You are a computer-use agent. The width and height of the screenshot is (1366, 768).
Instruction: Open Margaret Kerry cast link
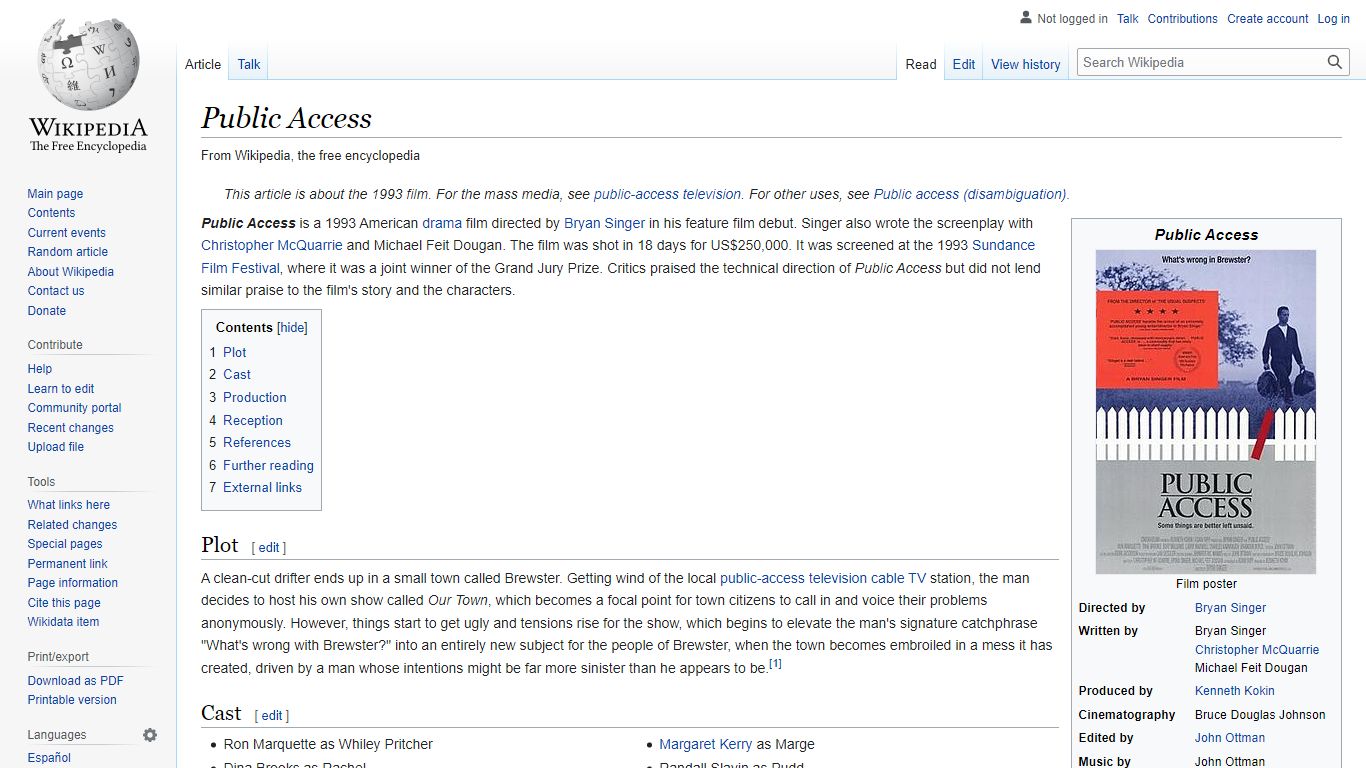(x=705, y=744)
